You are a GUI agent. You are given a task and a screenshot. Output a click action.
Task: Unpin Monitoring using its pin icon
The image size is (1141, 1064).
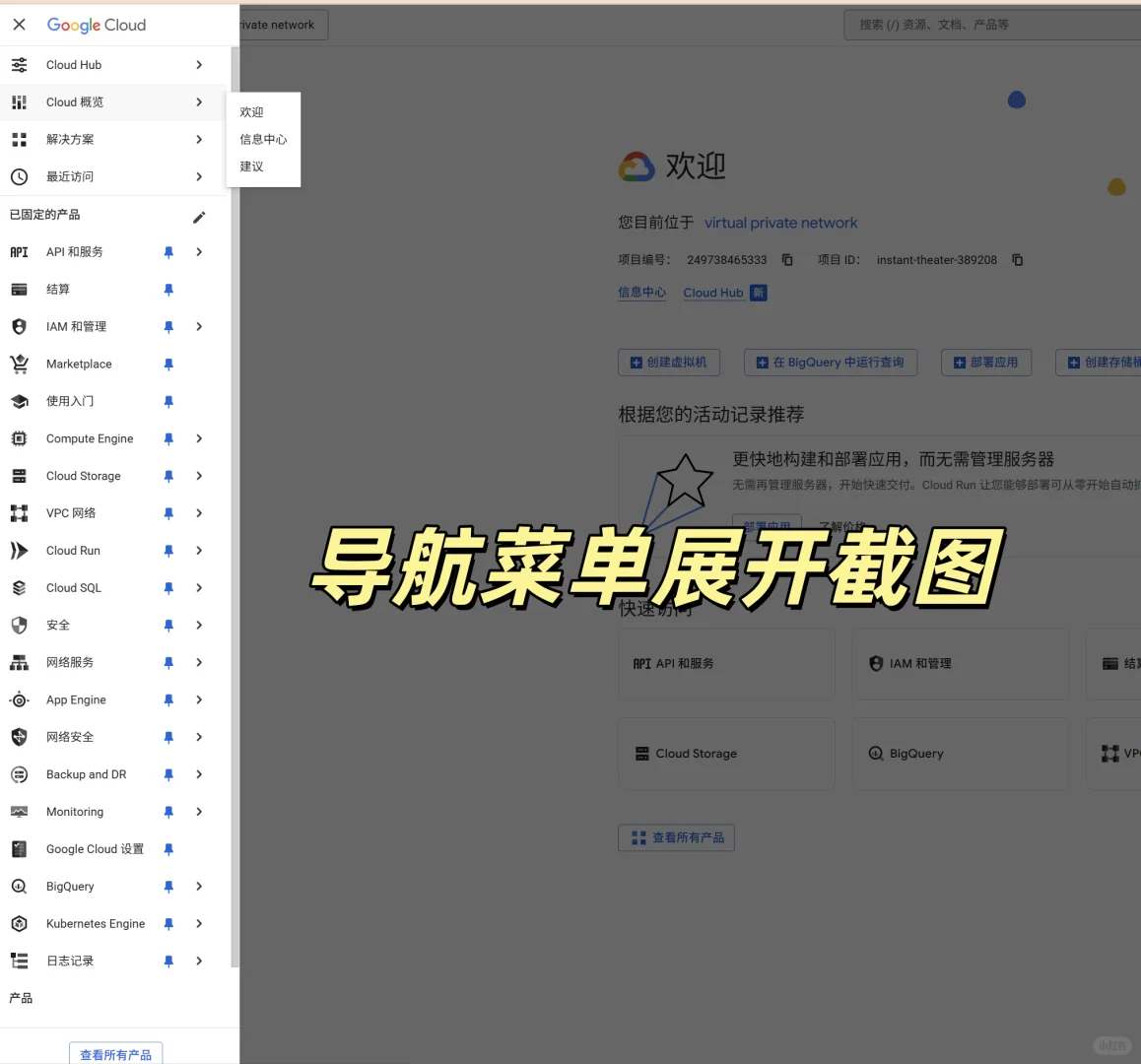[x=168, y=811]
